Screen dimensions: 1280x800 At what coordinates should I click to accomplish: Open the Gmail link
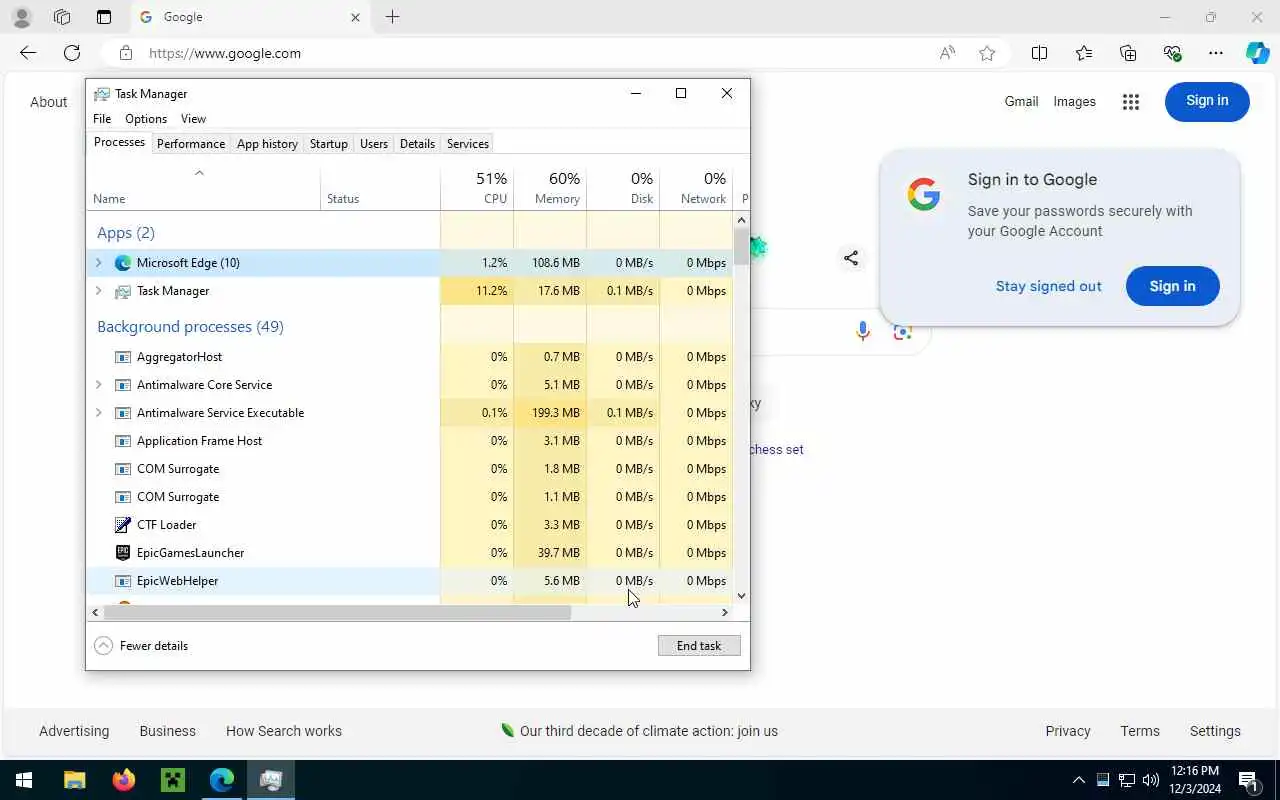1021,101
